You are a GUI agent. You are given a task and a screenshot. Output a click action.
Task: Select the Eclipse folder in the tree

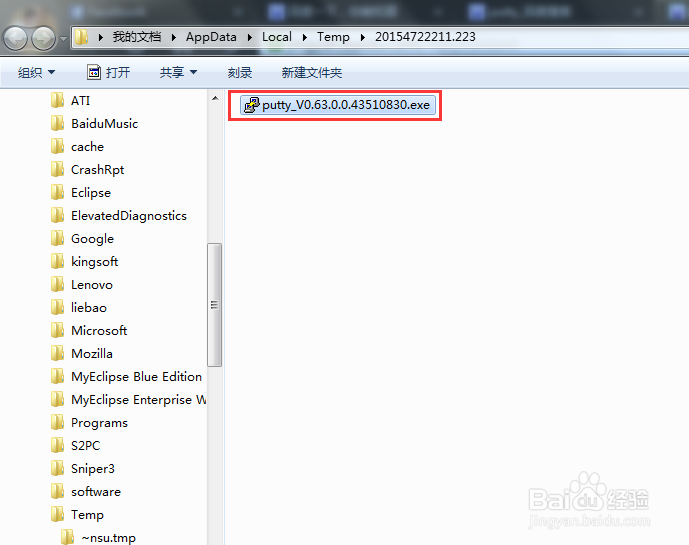(91, 193)
